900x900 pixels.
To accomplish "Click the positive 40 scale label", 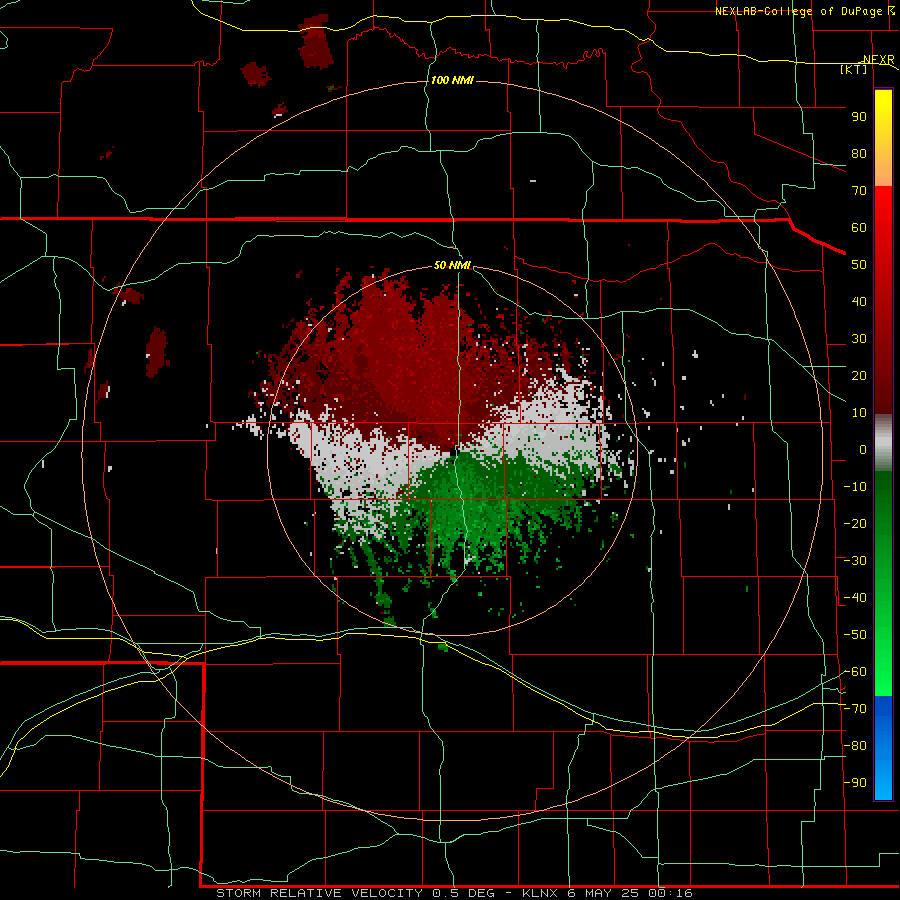I will pos(859,302).
